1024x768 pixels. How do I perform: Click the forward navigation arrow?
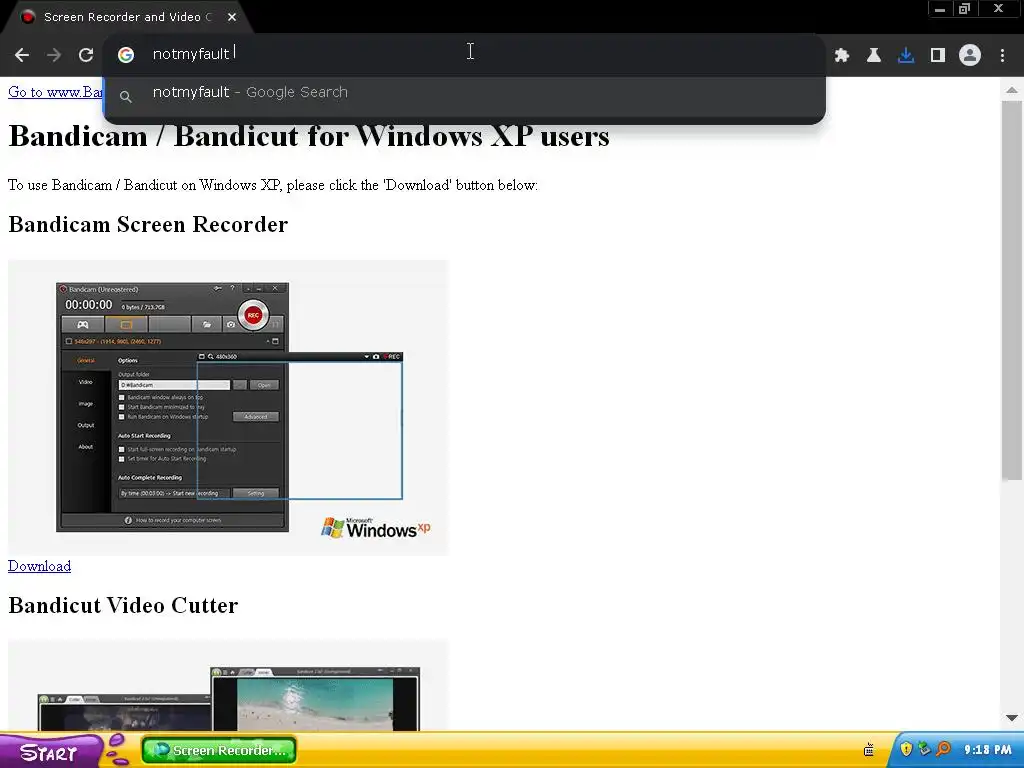54,55
